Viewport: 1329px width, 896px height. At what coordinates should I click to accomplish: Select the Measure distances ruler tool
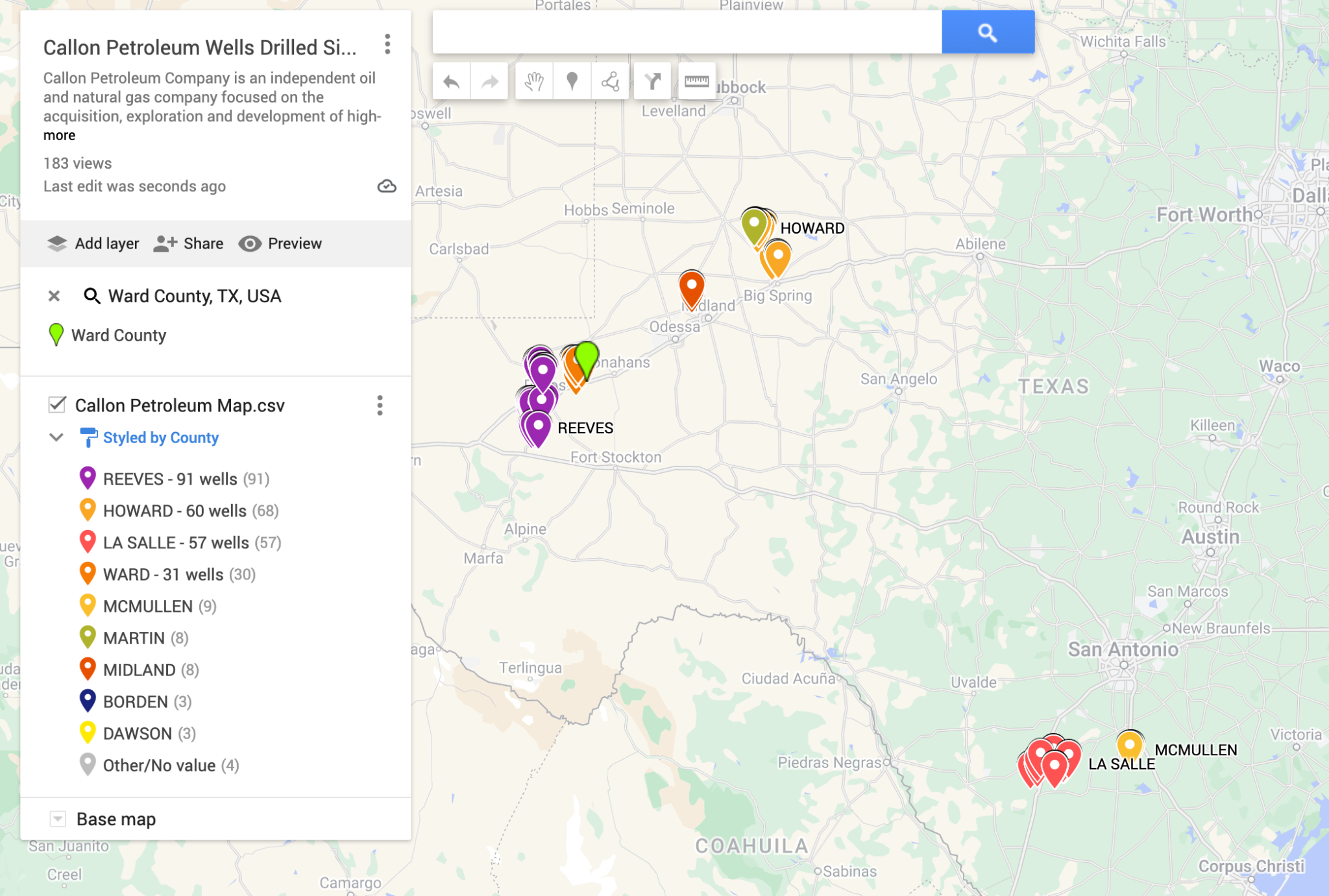696,82
